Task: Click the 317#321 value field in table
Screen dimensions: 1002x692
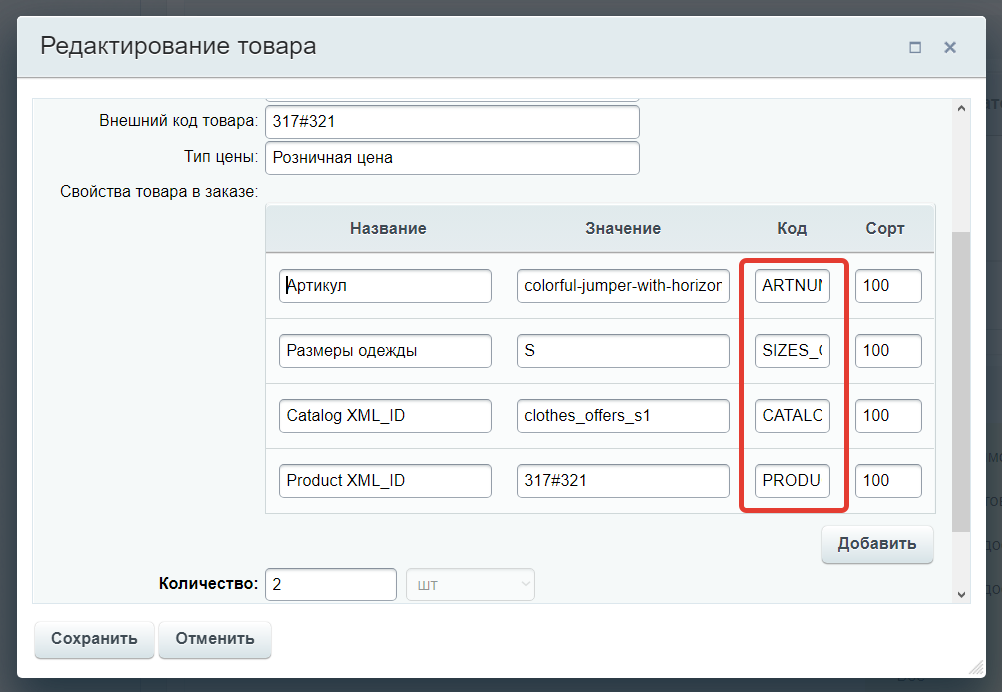Action: tap(623, 481)
